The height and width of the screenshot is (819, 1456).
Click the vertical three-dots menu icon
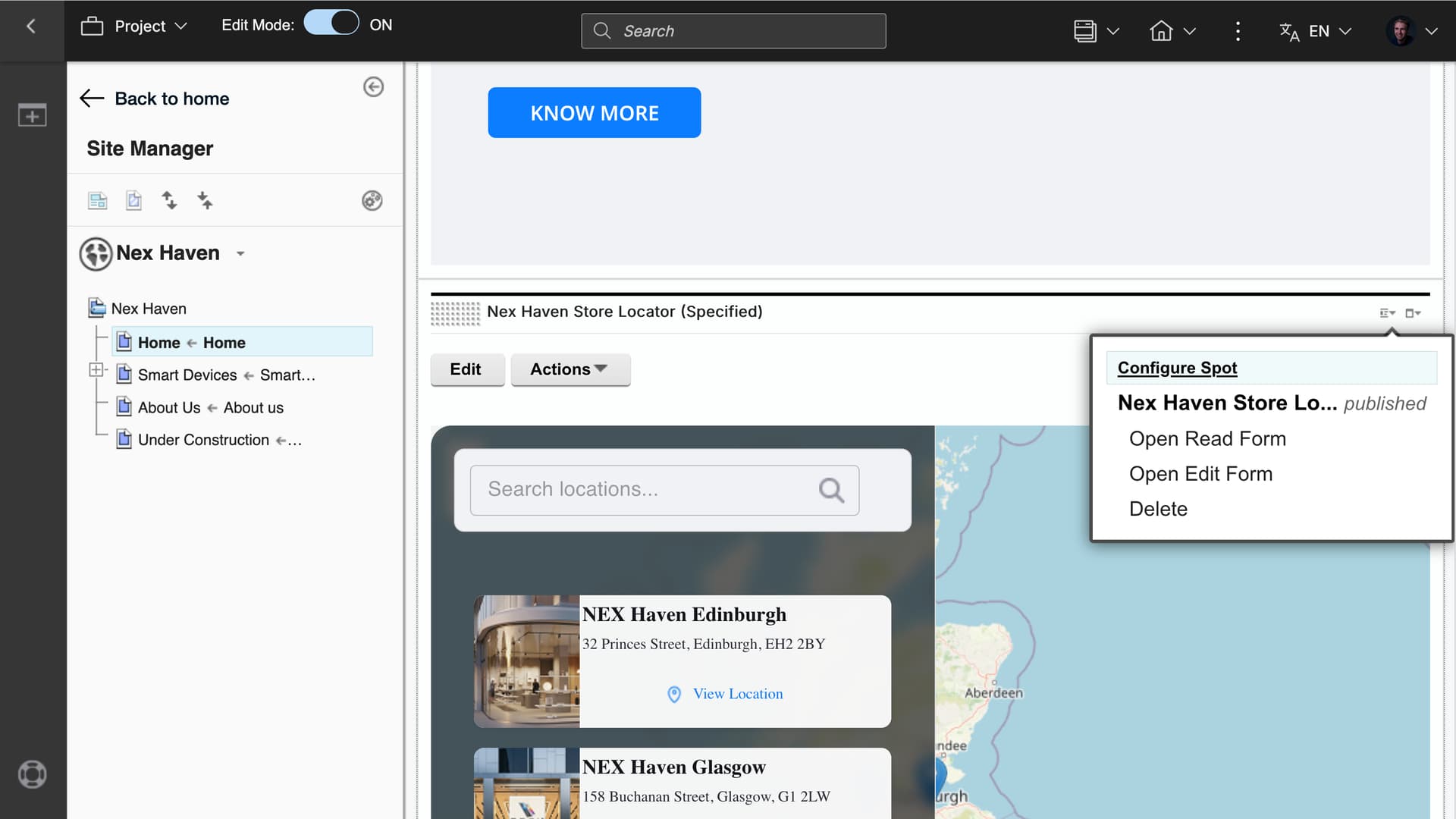[x=1238, y=31]
